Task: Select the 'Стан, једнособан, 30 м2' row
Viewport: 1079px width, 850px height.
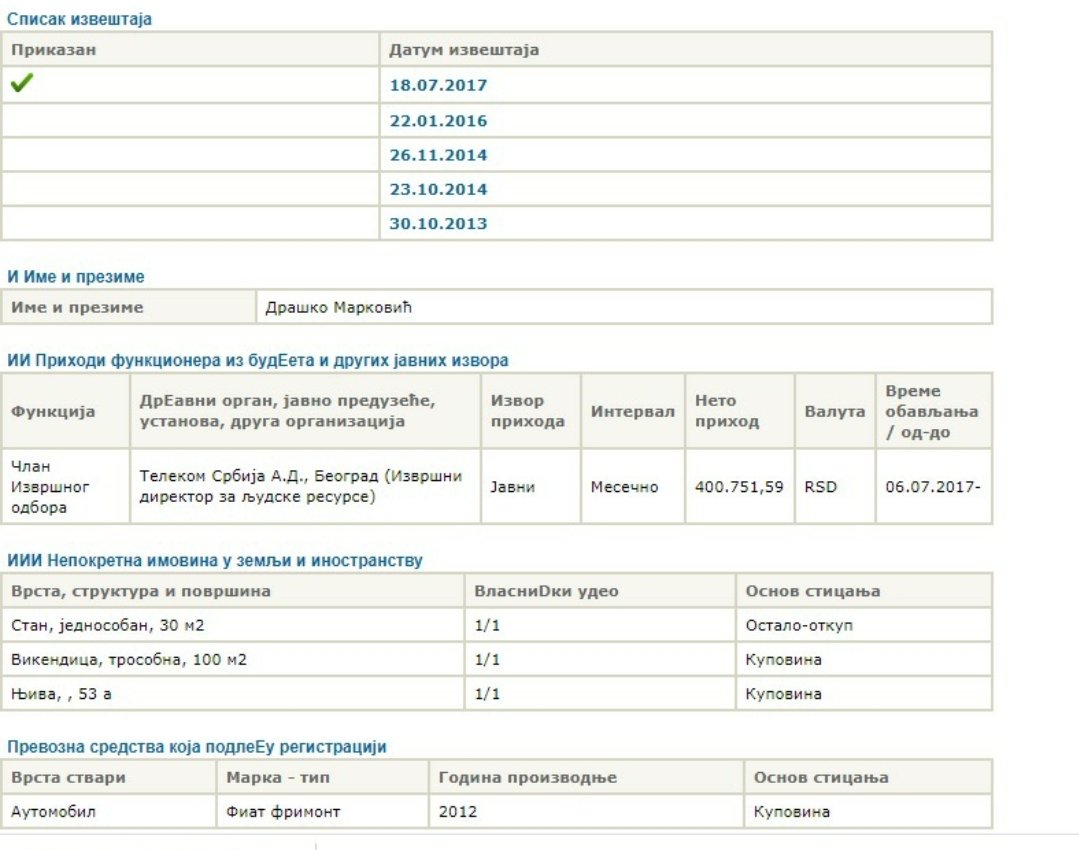Action: (x=497, y=625)
